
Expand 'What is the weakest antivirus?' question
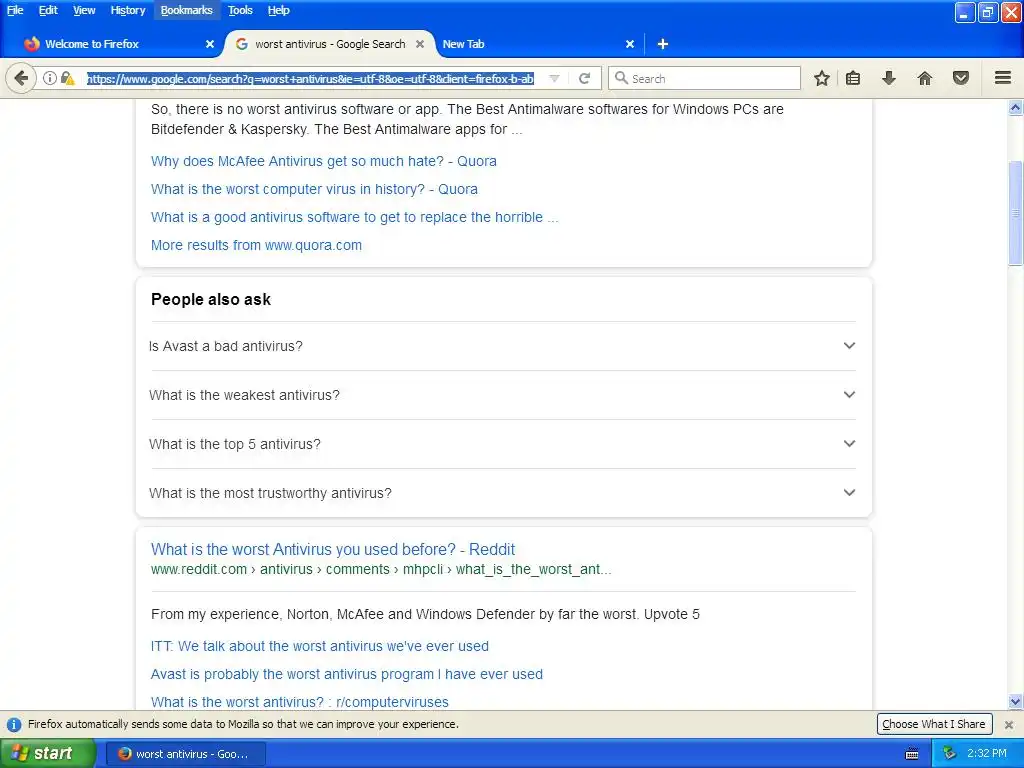pos(503,395)
